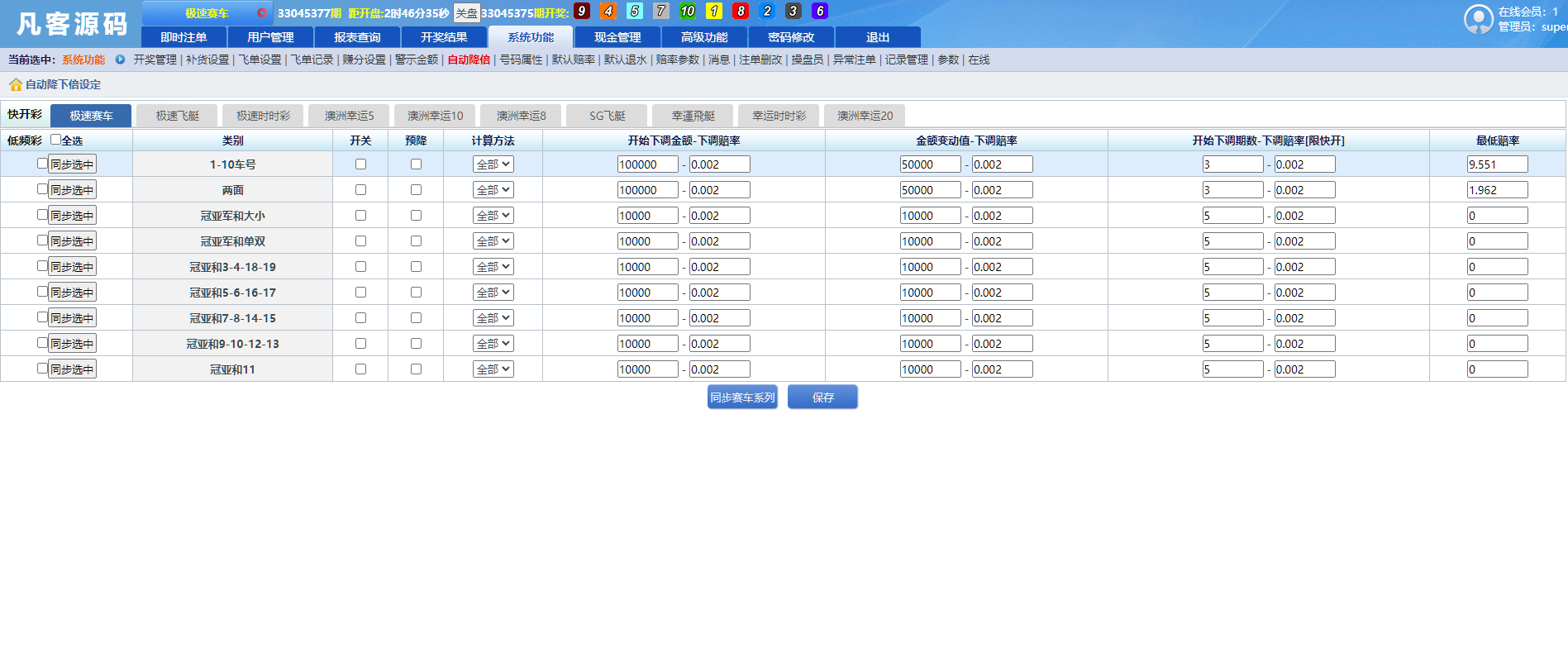Screen dimensions: 1568x657
Task: Click the black ball number 3
Action: click(794, 12)
